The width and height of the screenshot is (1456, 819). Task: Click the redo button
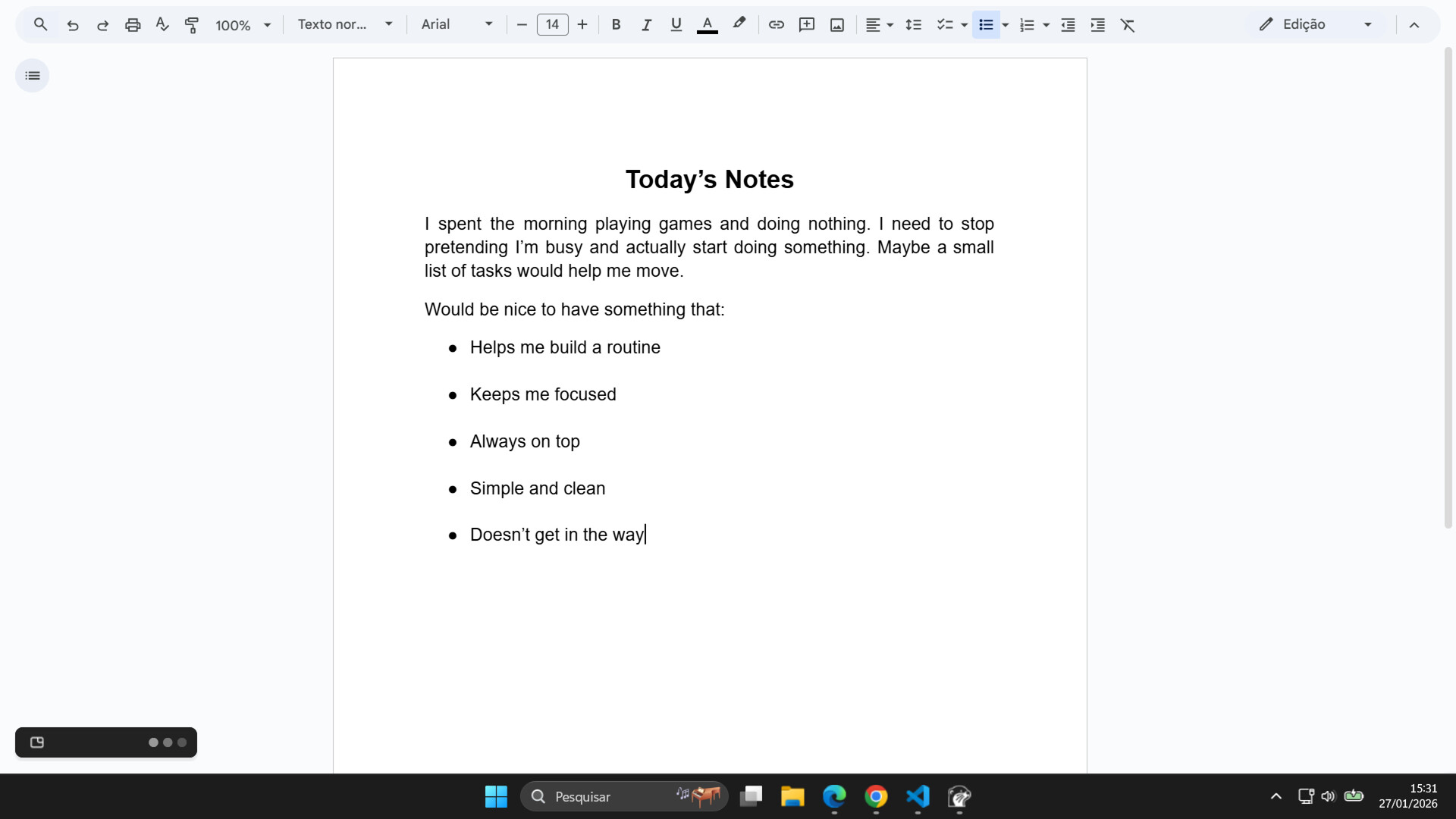(102, 24)
